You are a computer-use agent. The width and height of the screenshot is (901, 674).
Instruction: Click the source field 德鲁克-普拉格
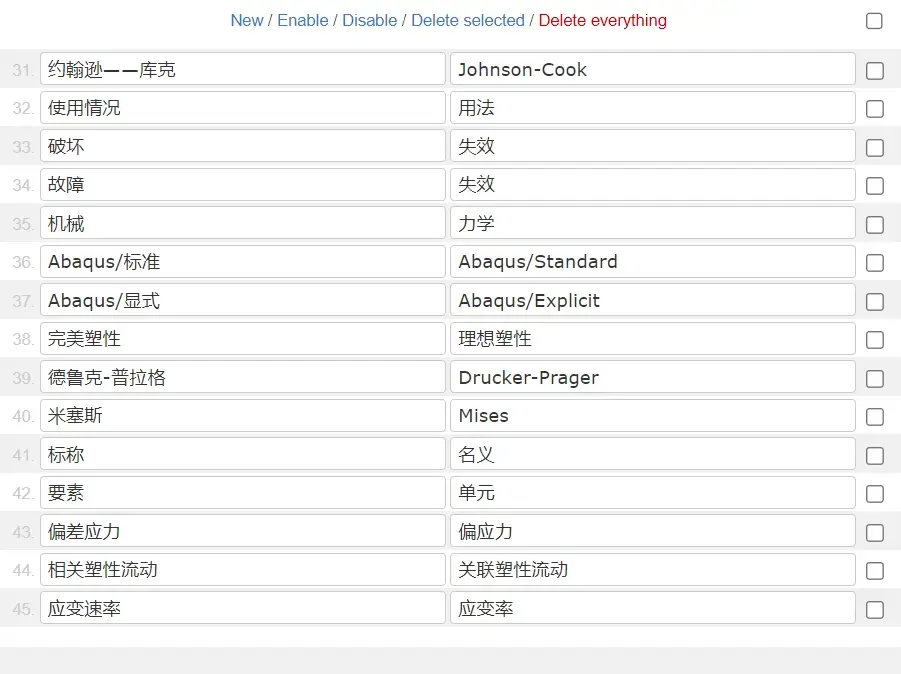[243, 377]
